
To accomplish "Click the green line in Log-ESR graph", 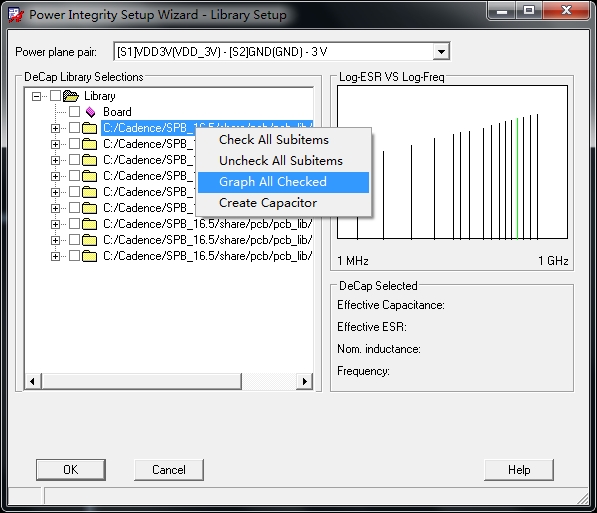I will click(x=517, y=179).
